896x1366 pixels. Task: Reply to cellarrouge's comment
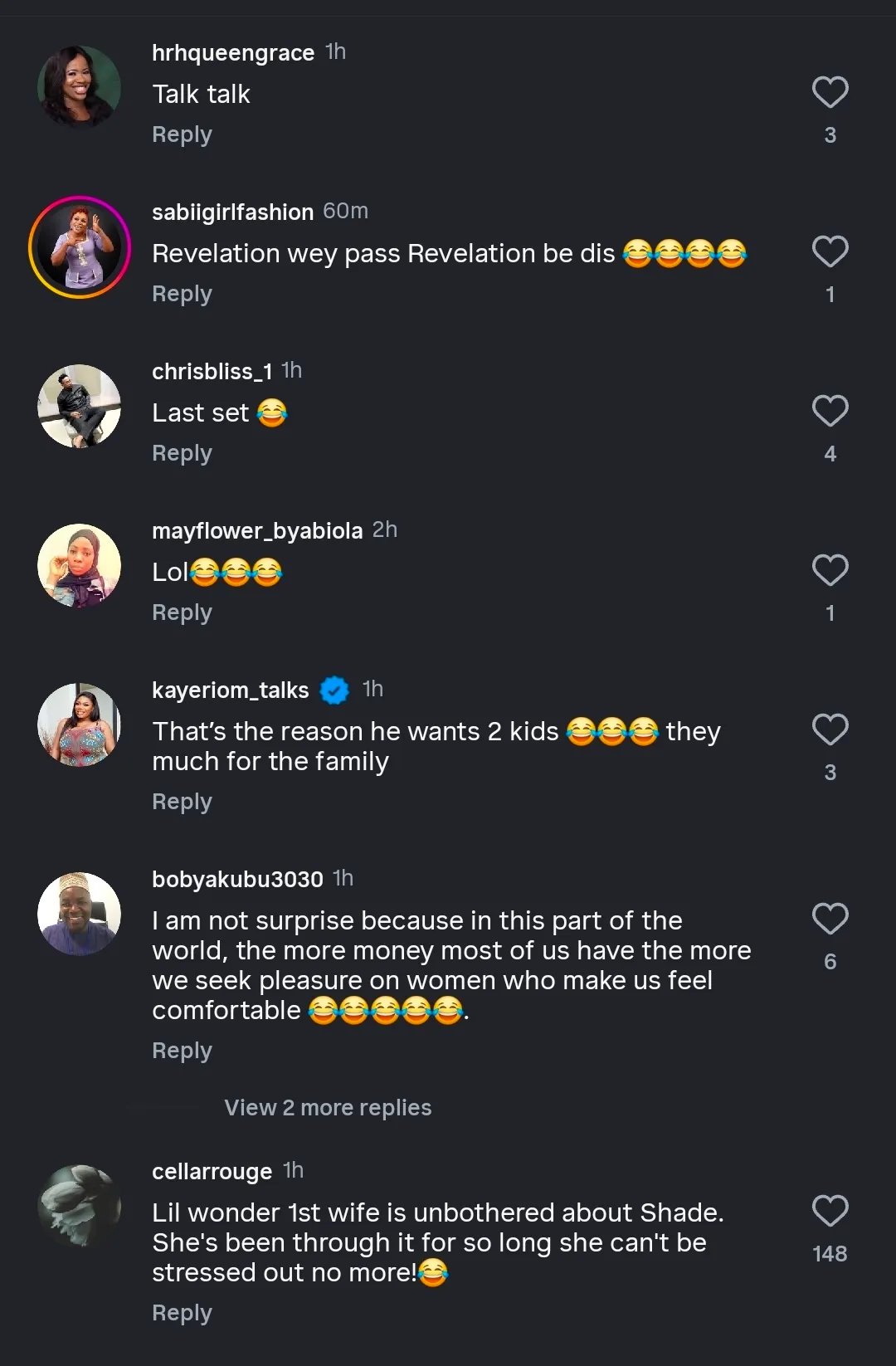coord(182,1313)
